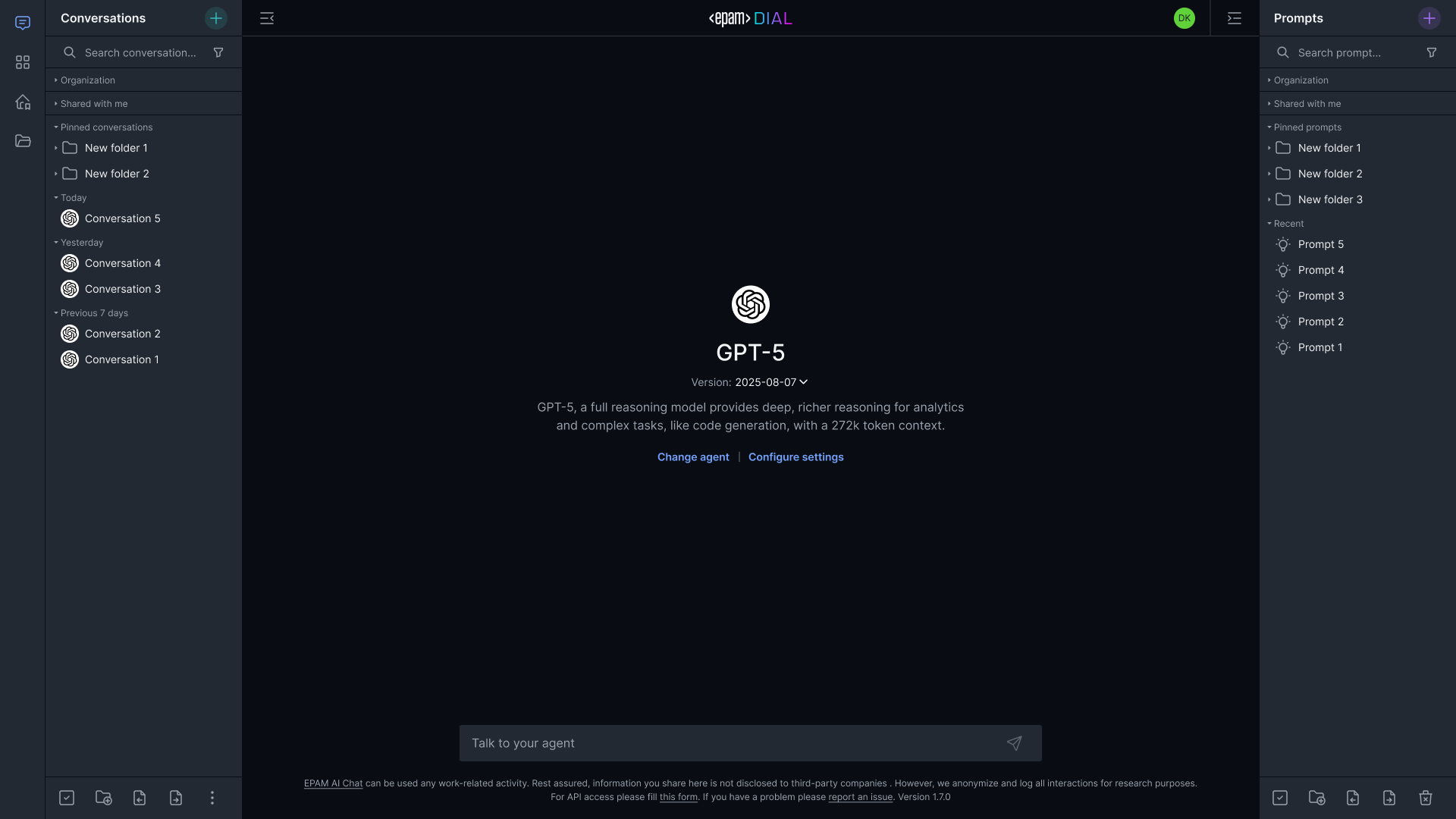The height and width of the screenshot is (819, 1456).
Task: Create a new conversation with the plus icon
Action: 216,18
